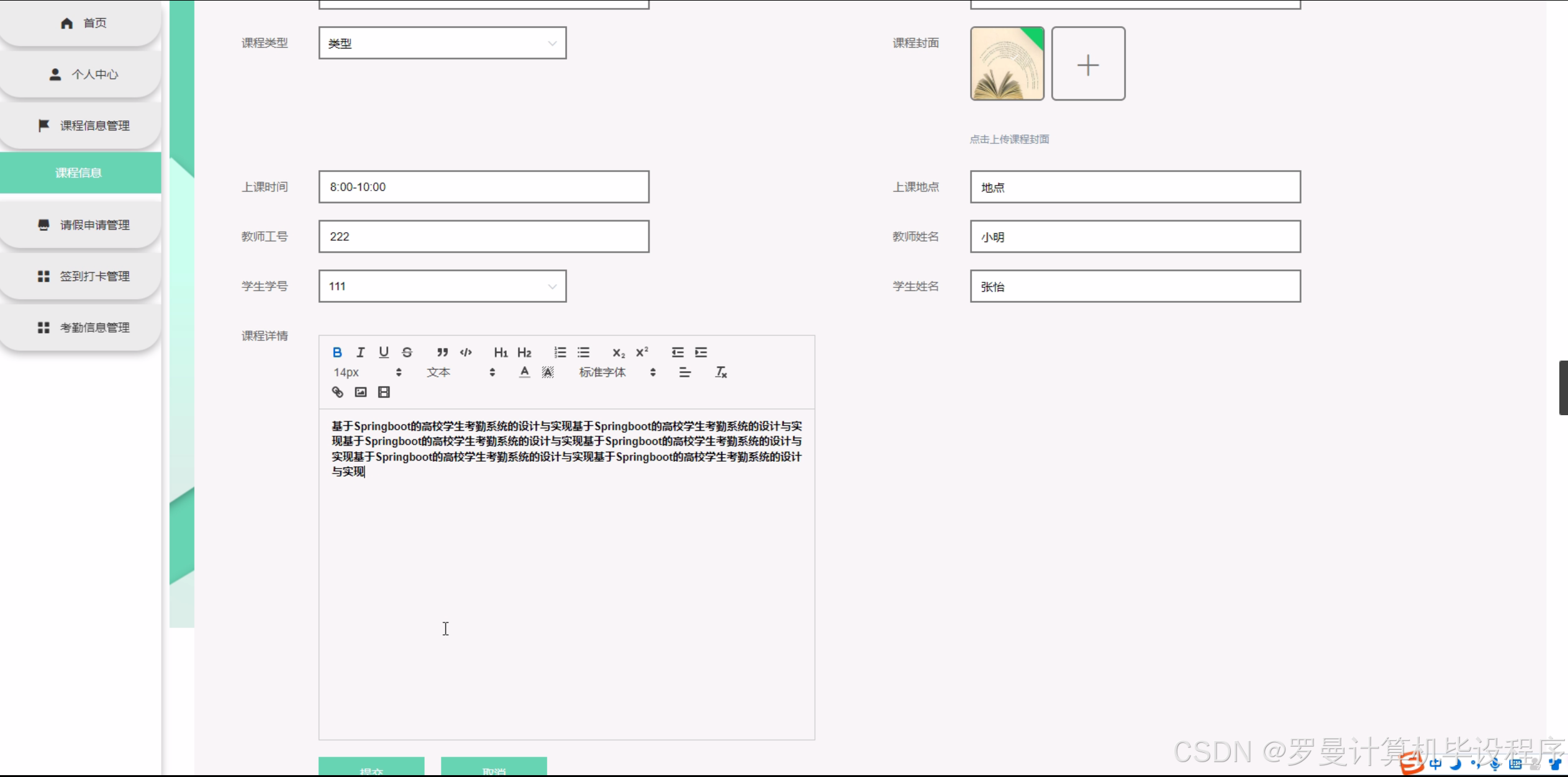The height and width of the screenshot is (777, 1568).
Task: Apply Heading 1 style
Action: [x=501, y=353]
